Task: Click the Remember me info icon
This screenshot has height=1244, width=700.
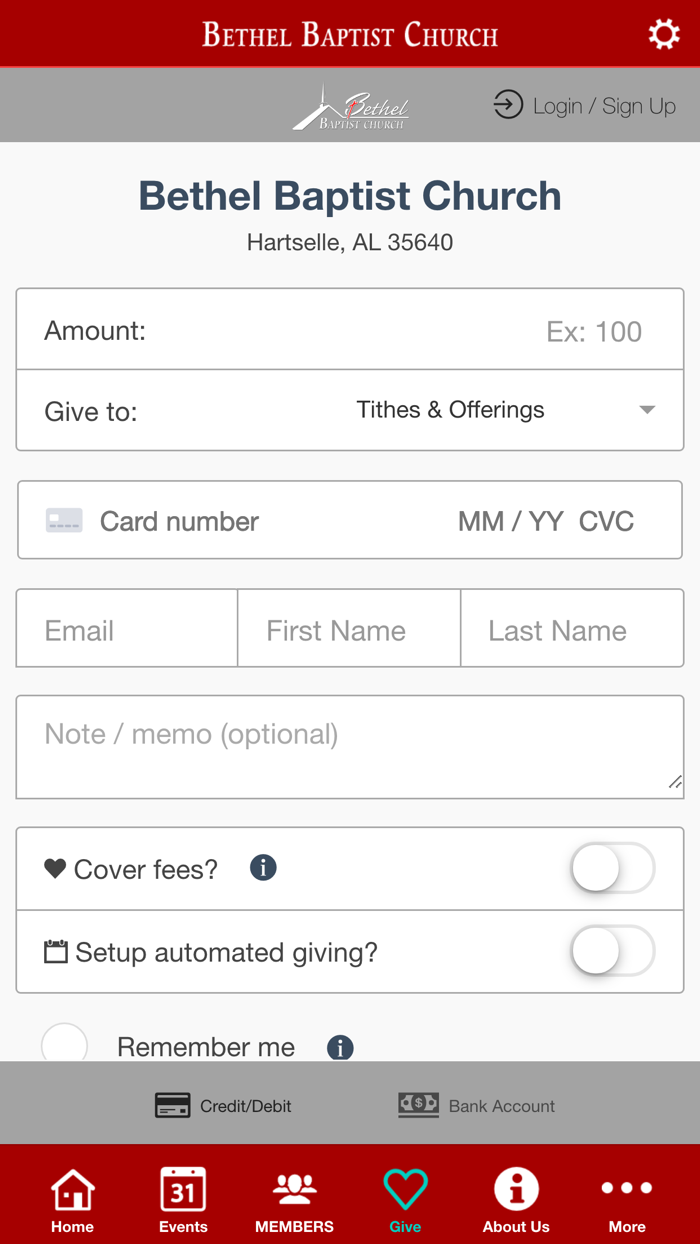Action: click(x=340, y=1047)
